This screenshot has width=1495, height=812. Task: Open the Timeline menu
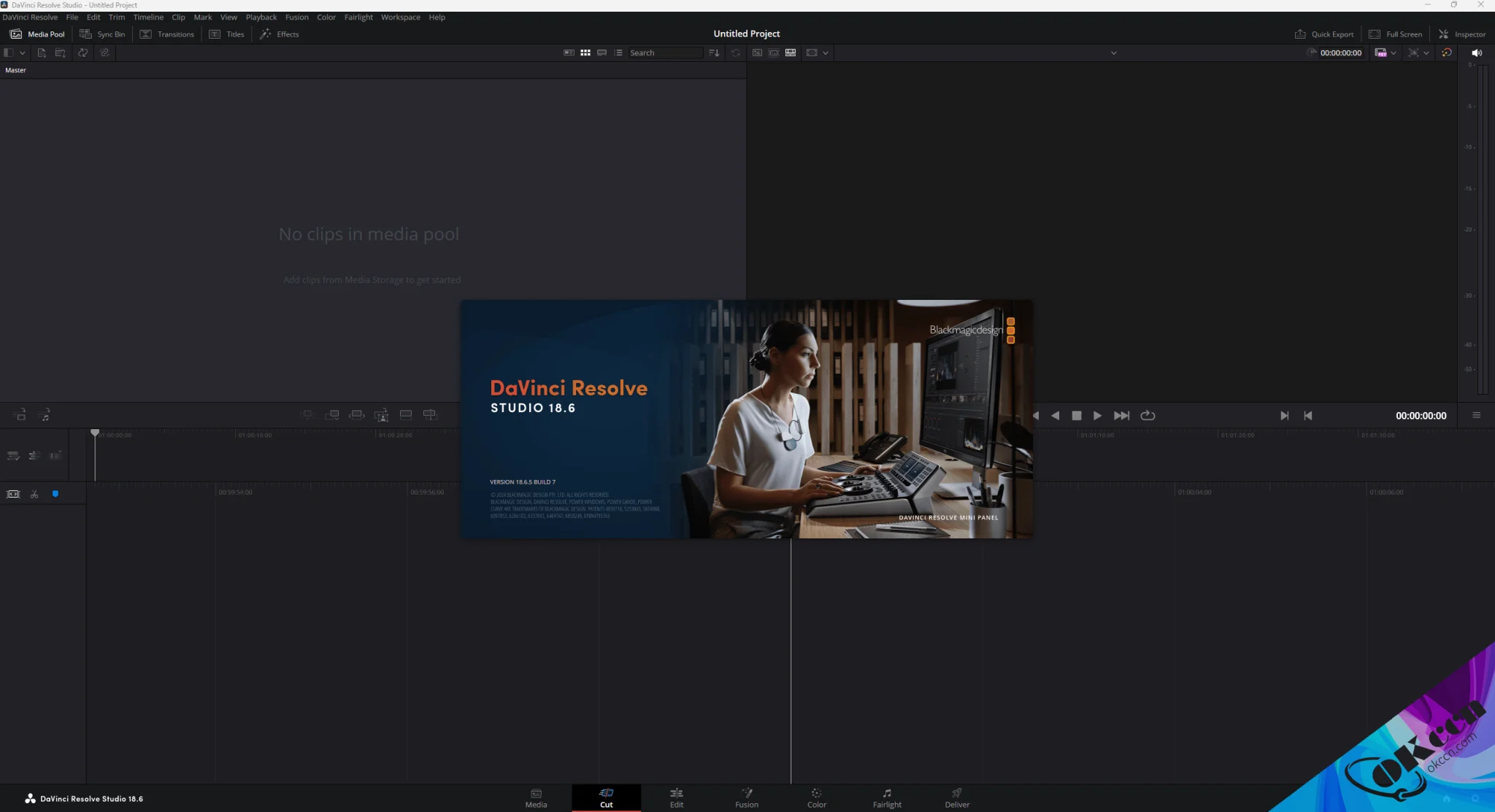148,17
